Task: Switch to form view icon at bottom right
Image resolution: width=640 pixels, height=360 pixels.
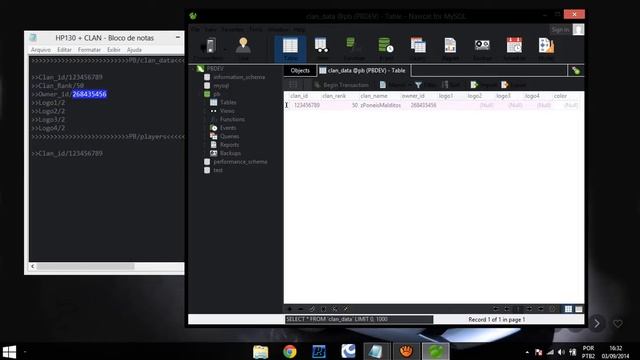Action: pyautogui.click(x=579, y=309)
